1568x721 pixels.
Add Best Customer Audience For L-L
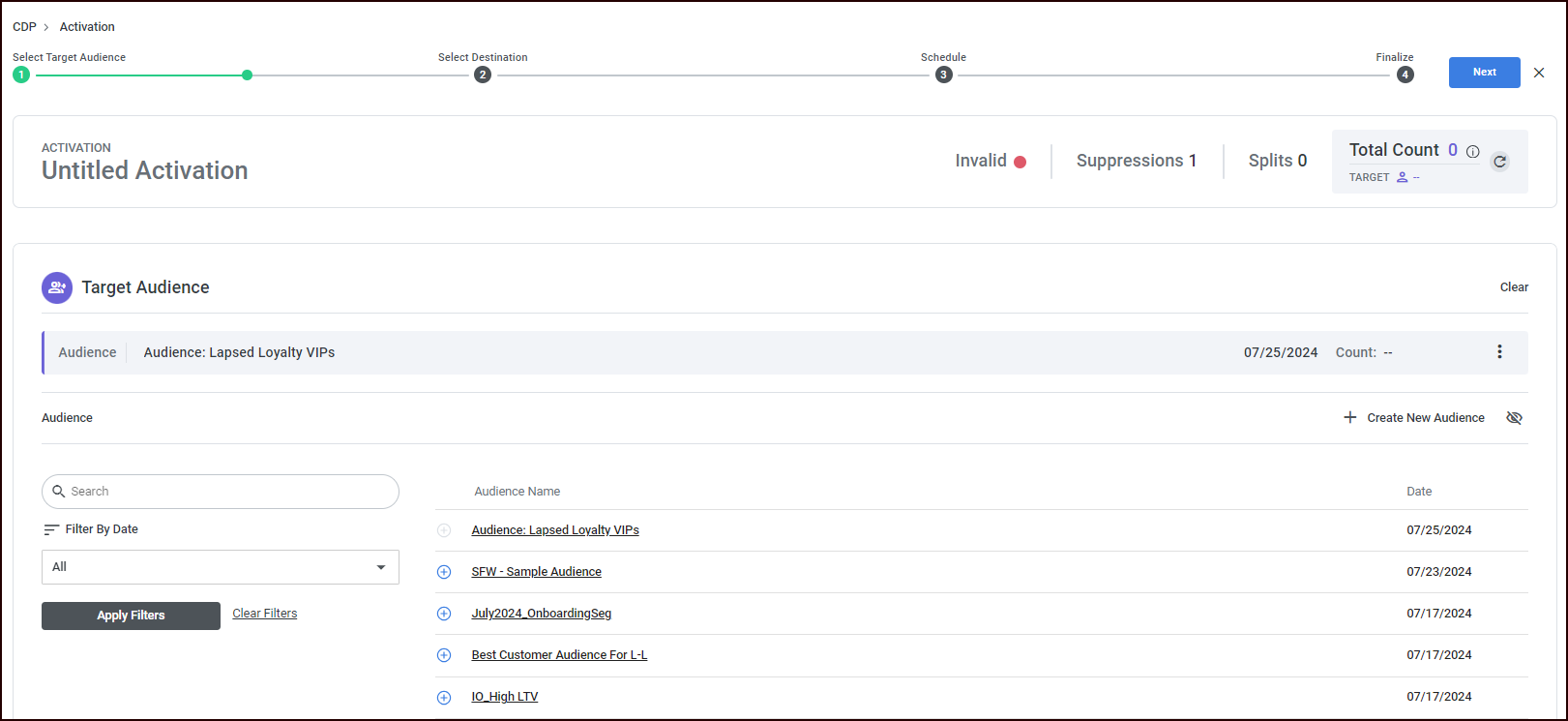point(444,655)
